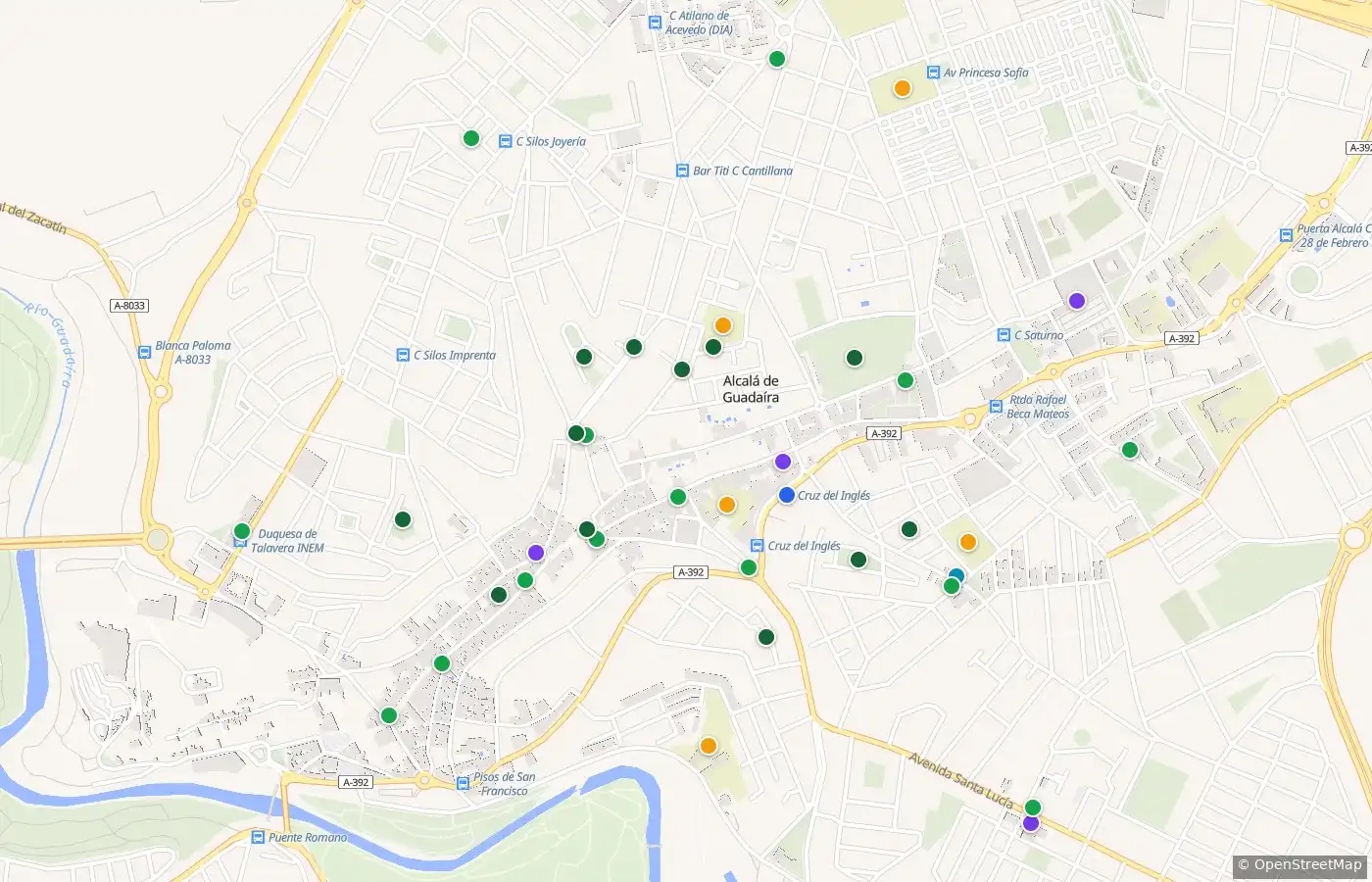
Task: Click the Puerta Alcalá bus stop icon
Action: (1287, 235)
